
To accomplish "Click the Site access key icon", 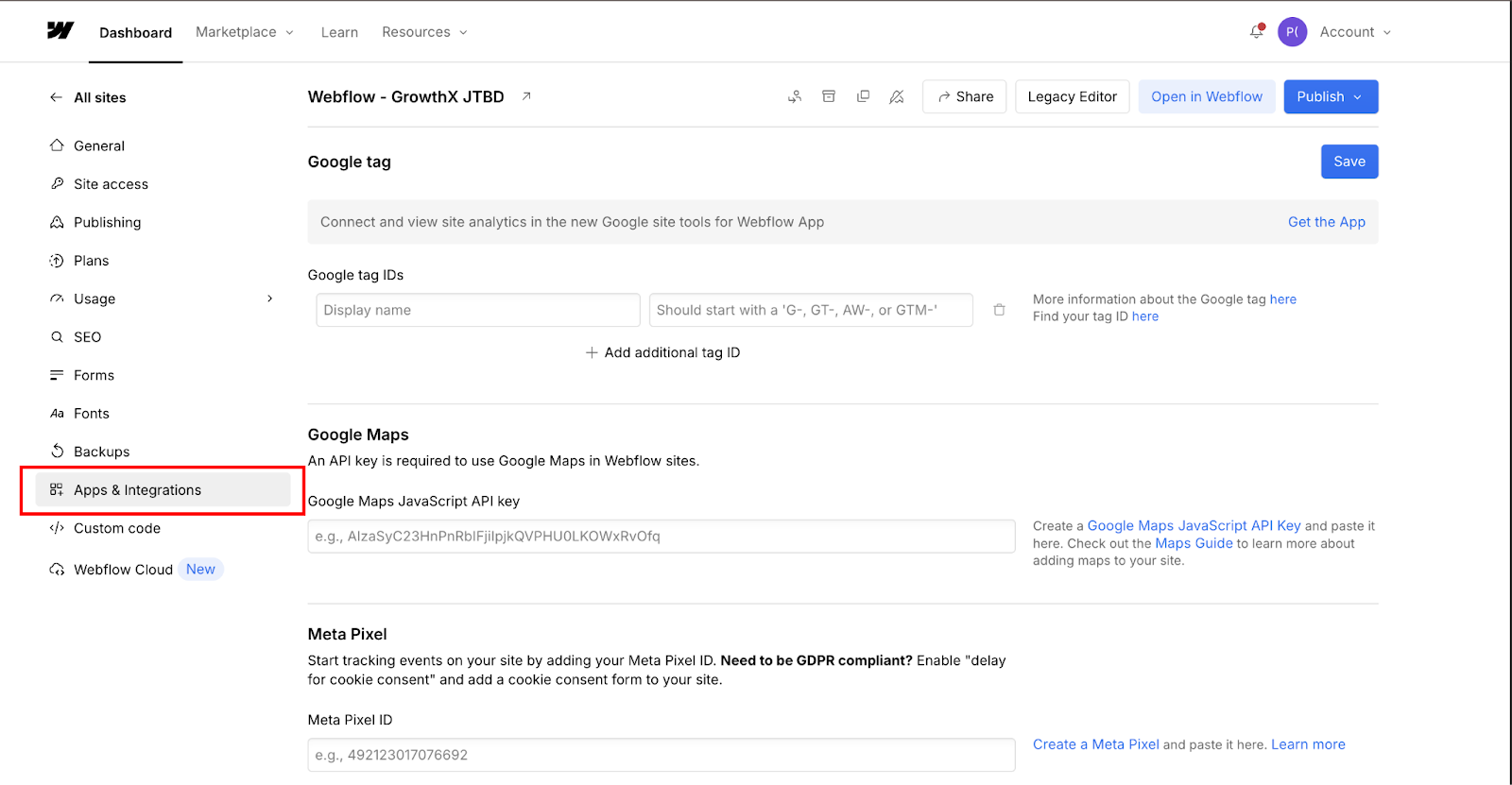I will 57,184.
